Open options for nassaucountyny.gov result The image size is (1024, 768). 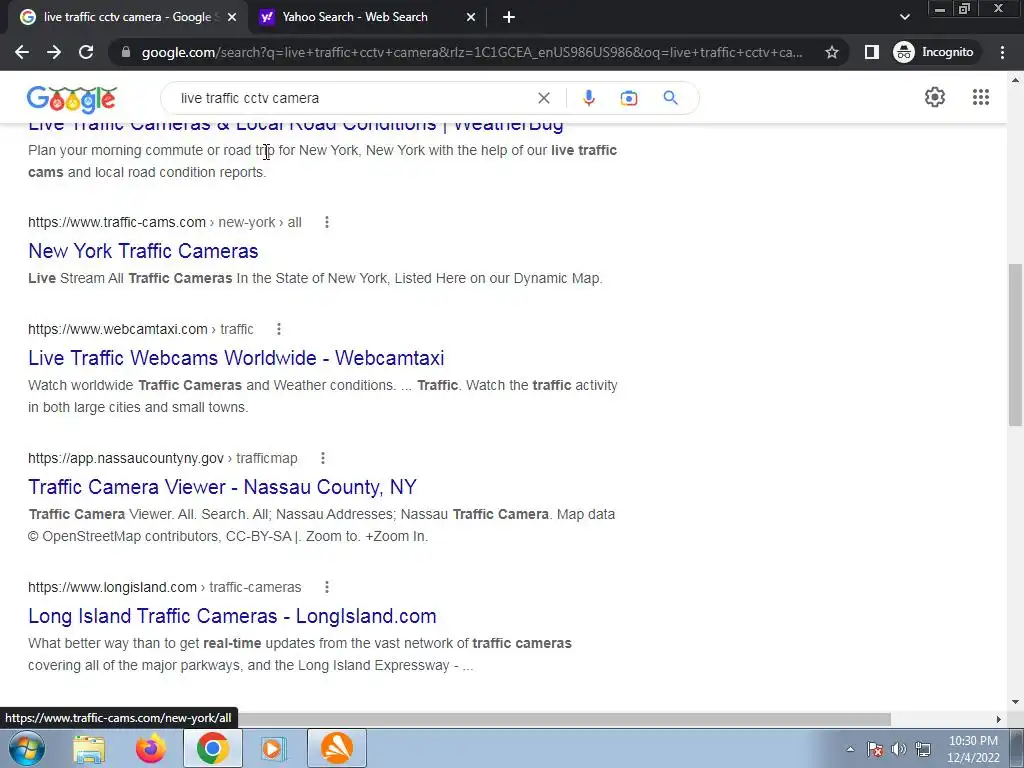click(x=323, y=458)
